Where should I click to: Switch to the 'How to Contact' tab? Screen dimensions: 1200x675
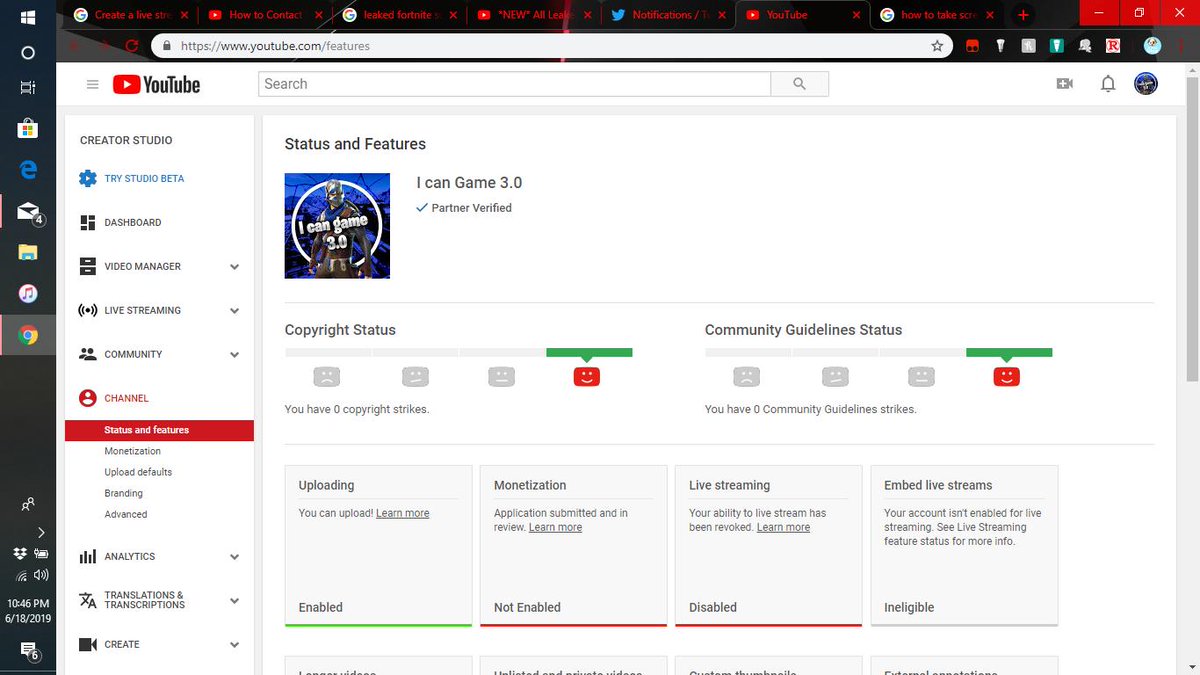pos(265,15)
